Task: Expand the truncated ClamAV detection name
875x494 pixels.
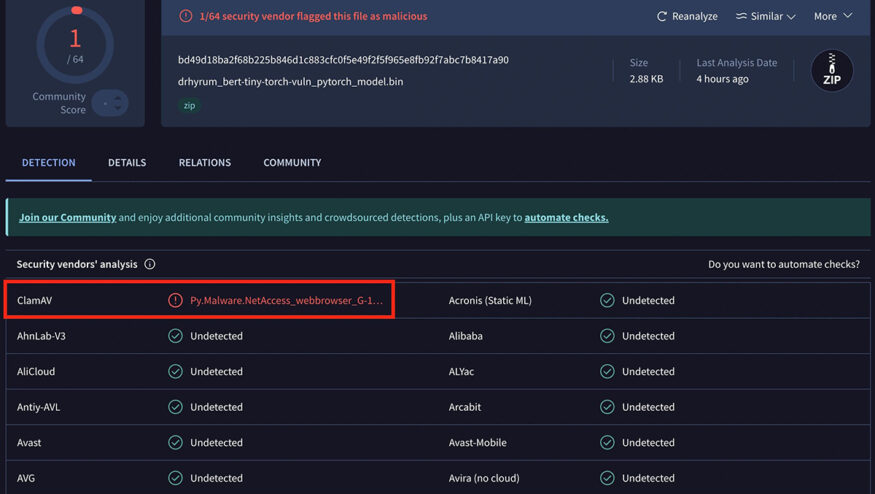Action: tap(286, 300)
